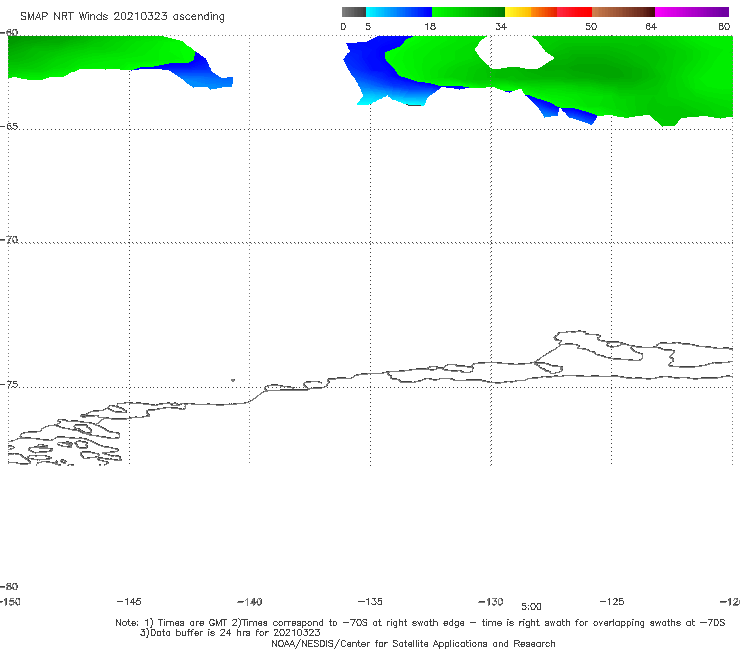Click the color bar label '64'
740x650 pixels.
pyautogui.click(x=651, y=26)
